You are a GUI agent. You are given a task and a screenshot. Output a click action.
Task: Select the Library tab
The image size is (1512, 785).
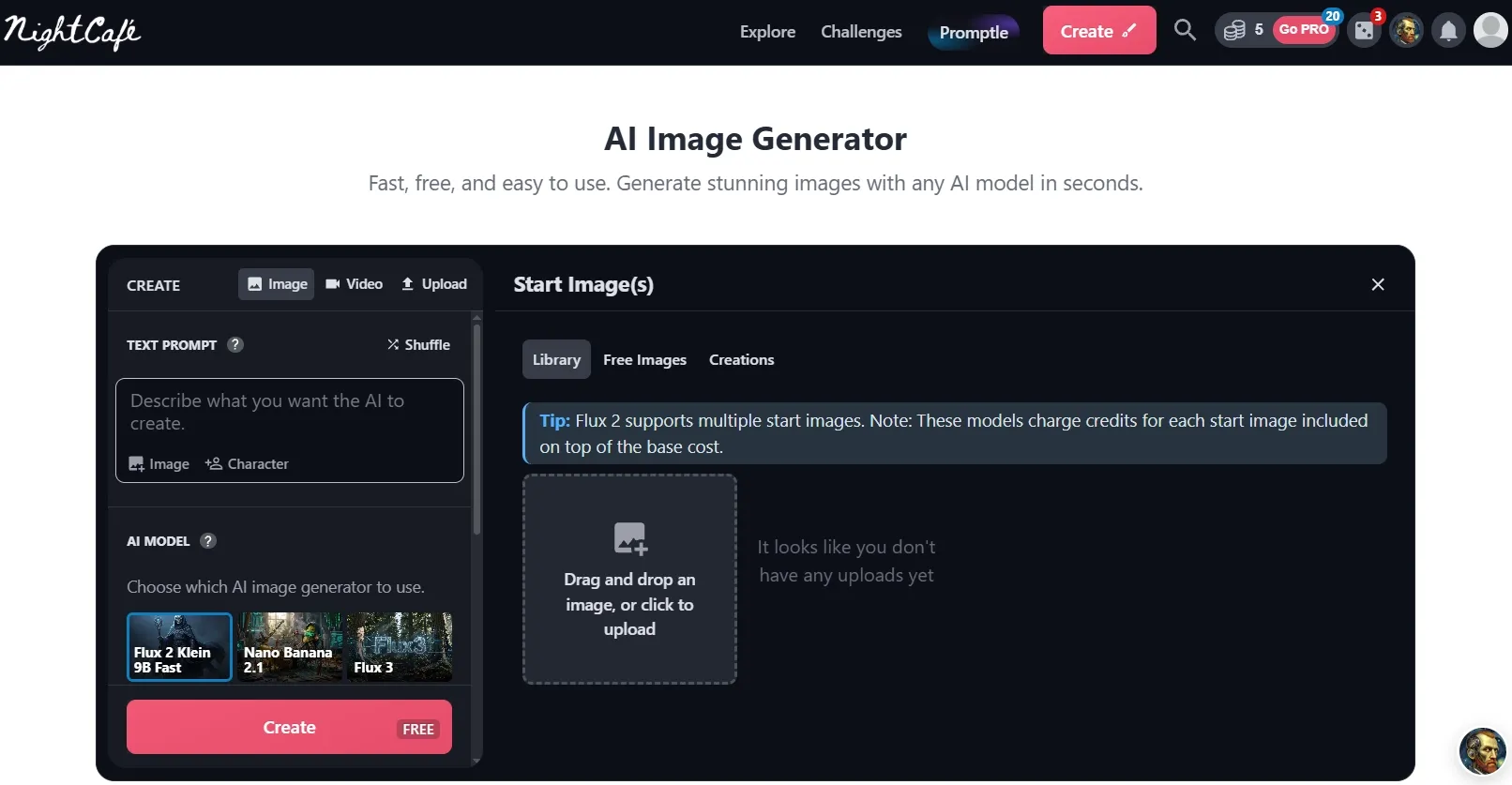[556, 359]
